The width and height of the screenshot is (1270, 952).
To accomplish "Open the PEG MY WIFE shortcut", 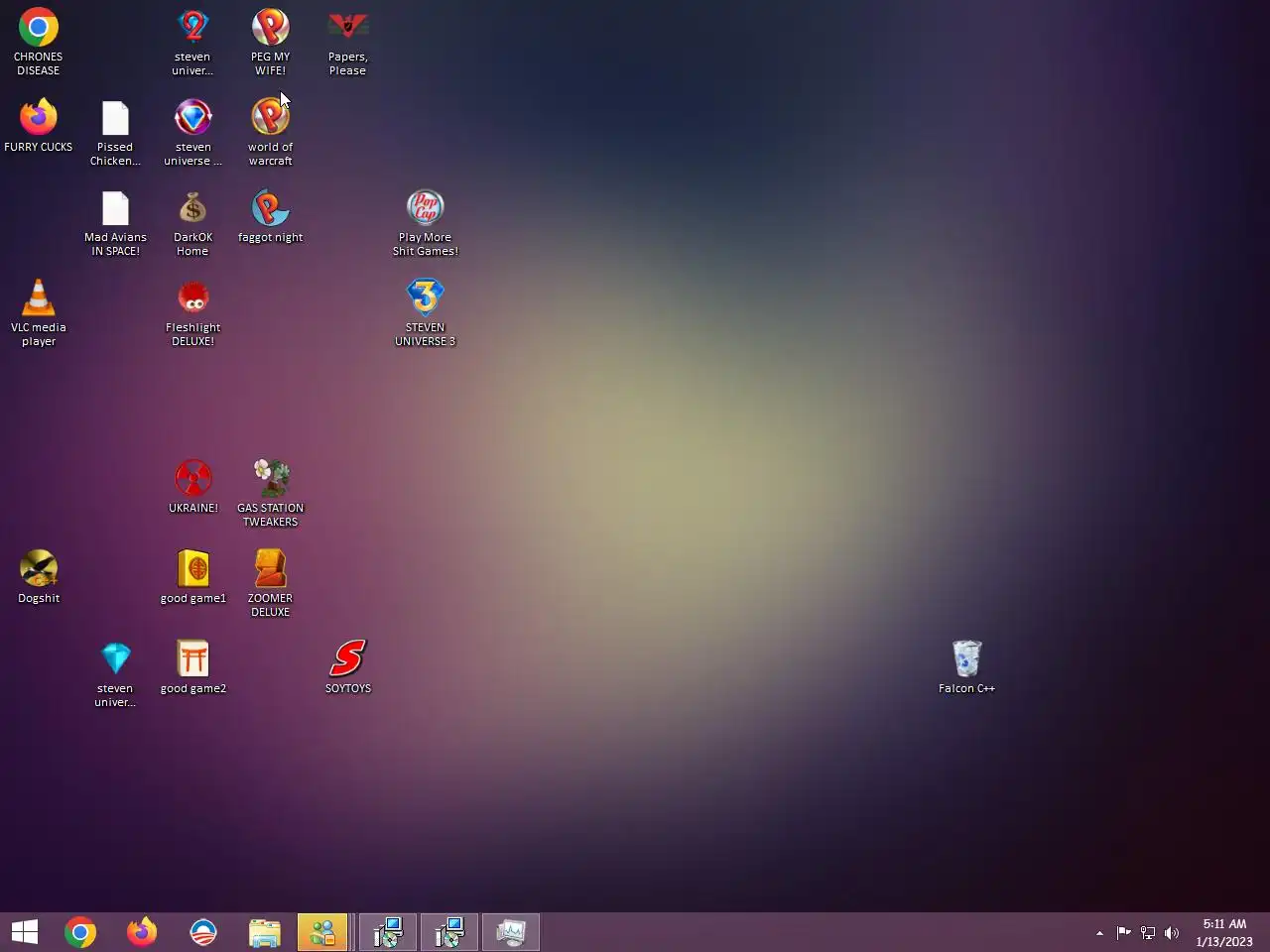I will pos(270,43).
